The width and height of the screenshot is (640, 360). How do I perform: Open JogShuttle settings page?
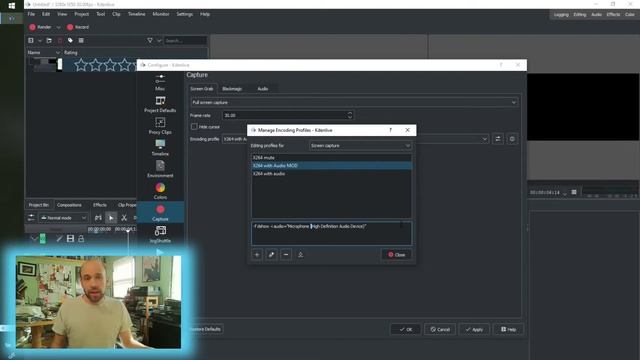pos(160,234)
